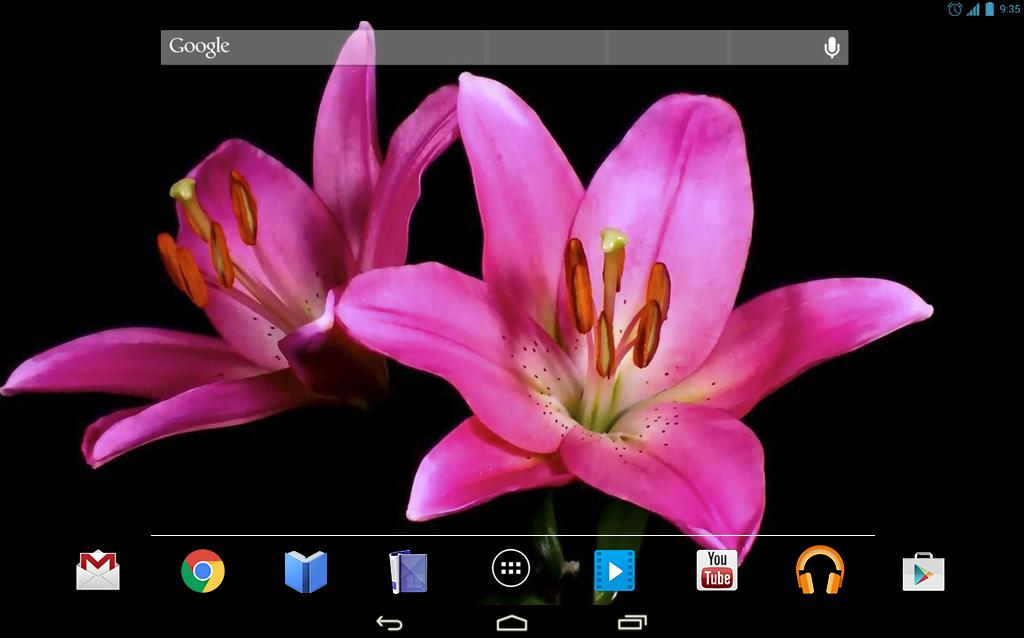Screen dimensions: 1024x638
Task: Tap the Google logo in search widget
Action: [199, 46]
